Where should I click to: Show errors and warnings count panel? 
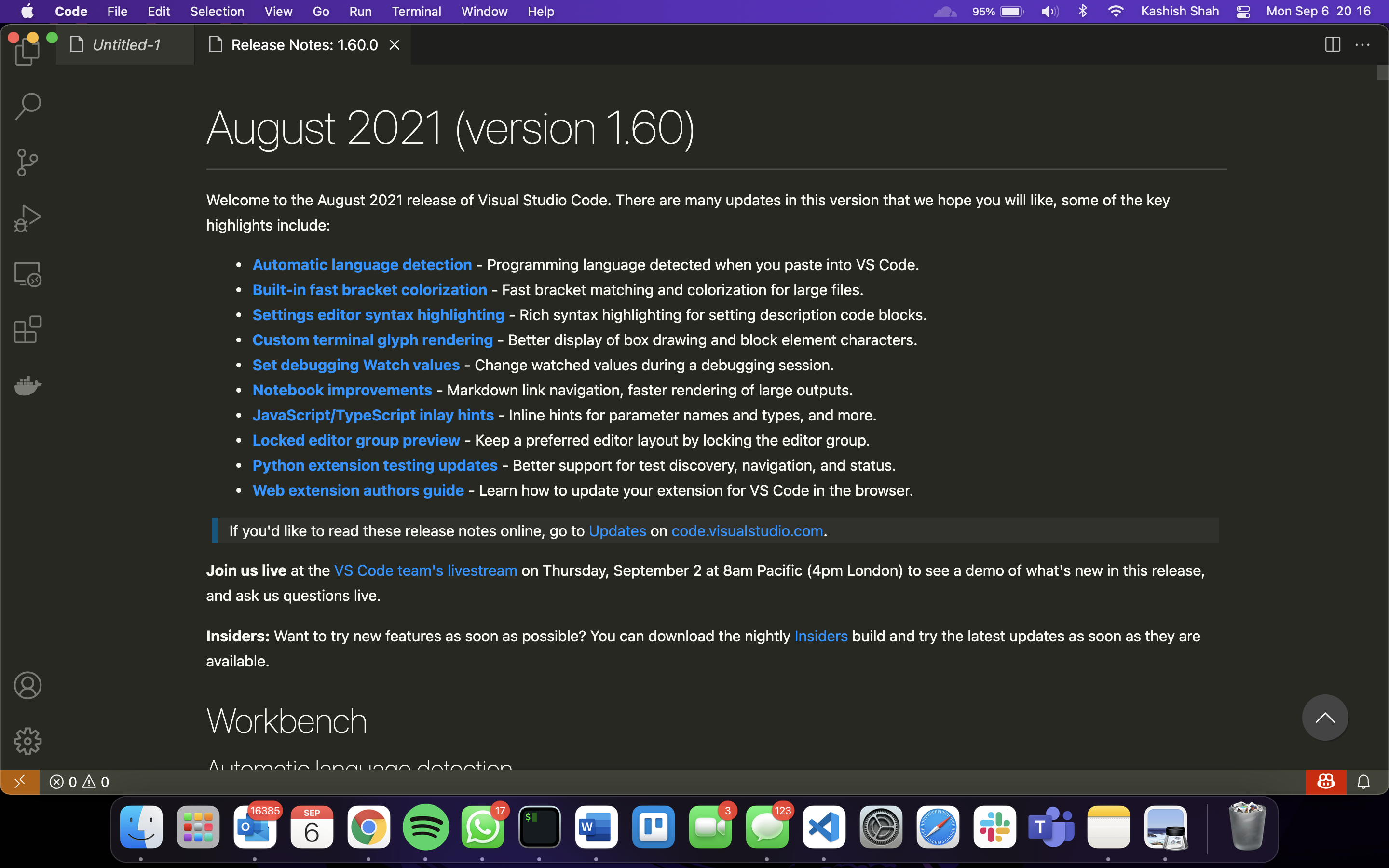click(79, 782)
